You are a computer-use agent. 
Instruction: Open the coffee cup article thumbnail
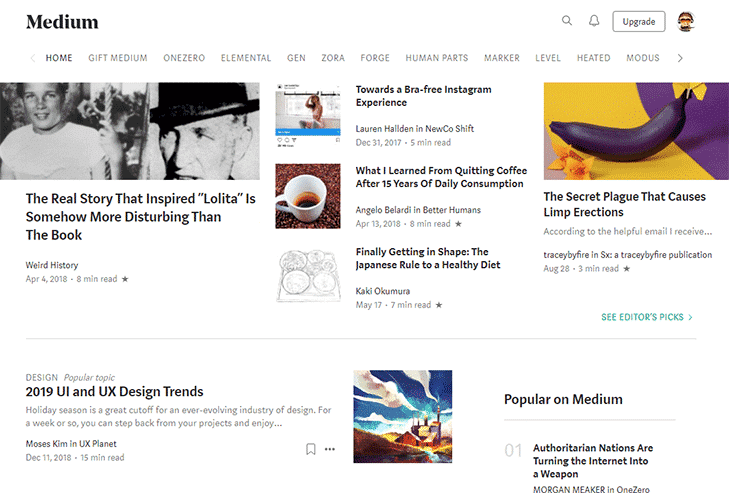click(x=308, y=197)
